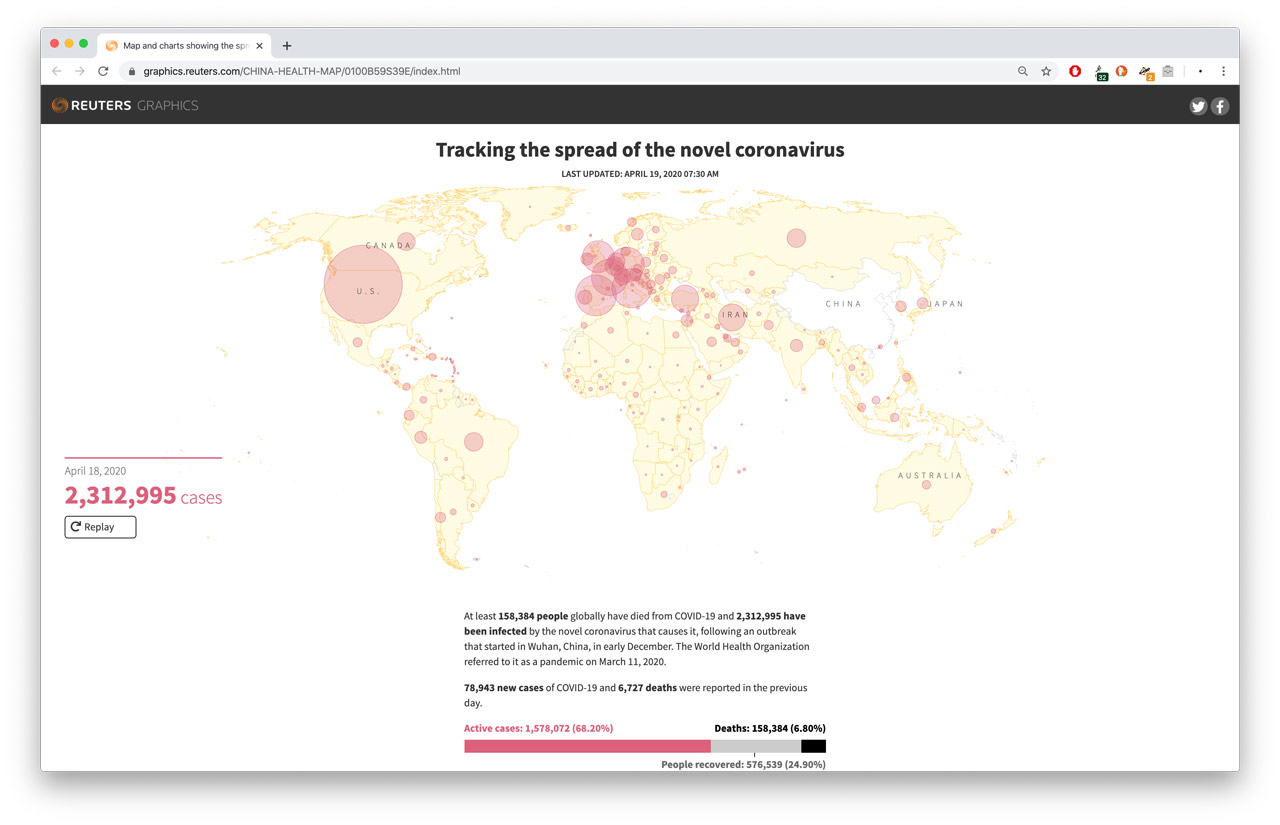Open Chrome's three-dot menu
The height and width of the screenshot is (825, 1280).
(x=1223, y=72)
